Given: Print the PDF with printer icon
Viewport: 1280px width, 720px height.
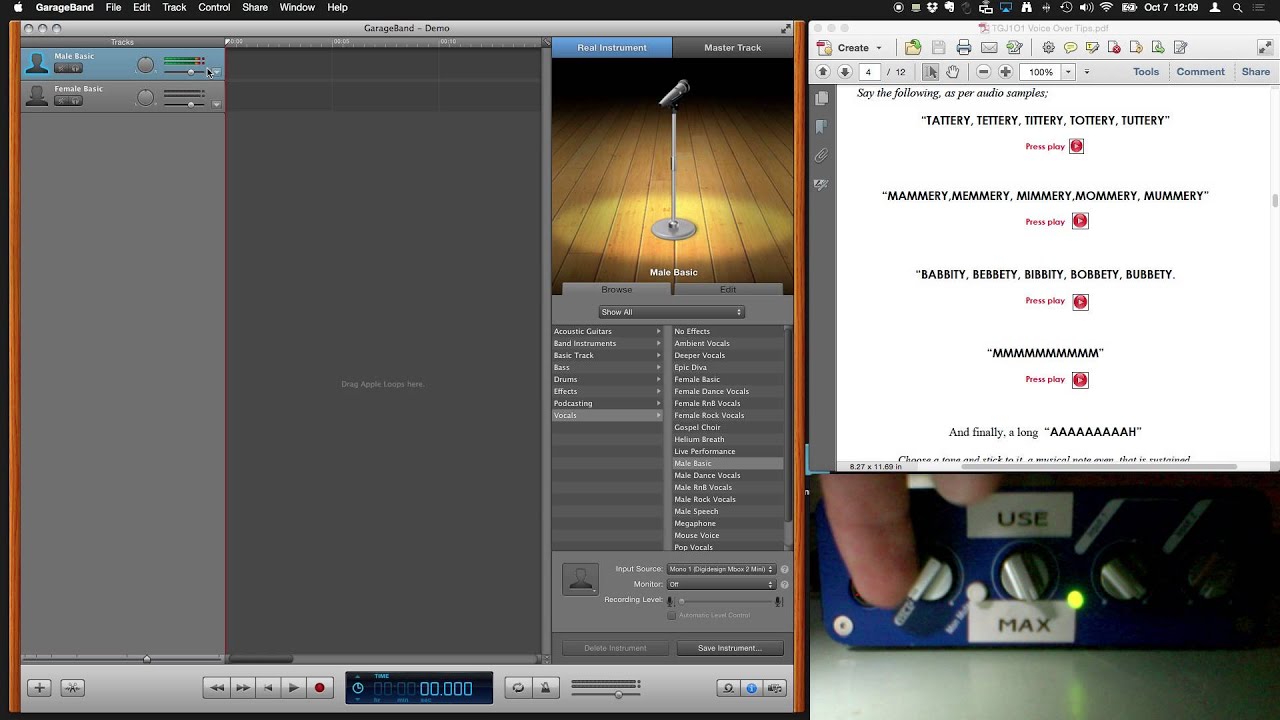Looking at the screenshot, I should (963, 47).
